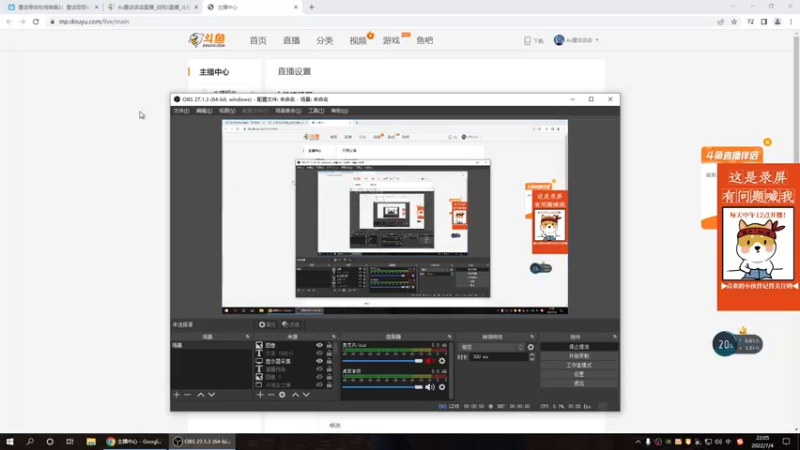The image size is (800, 450).
Task: Toggle lock on 显示器采集 source
Action: pyautogui.click(x=329, y=361)
